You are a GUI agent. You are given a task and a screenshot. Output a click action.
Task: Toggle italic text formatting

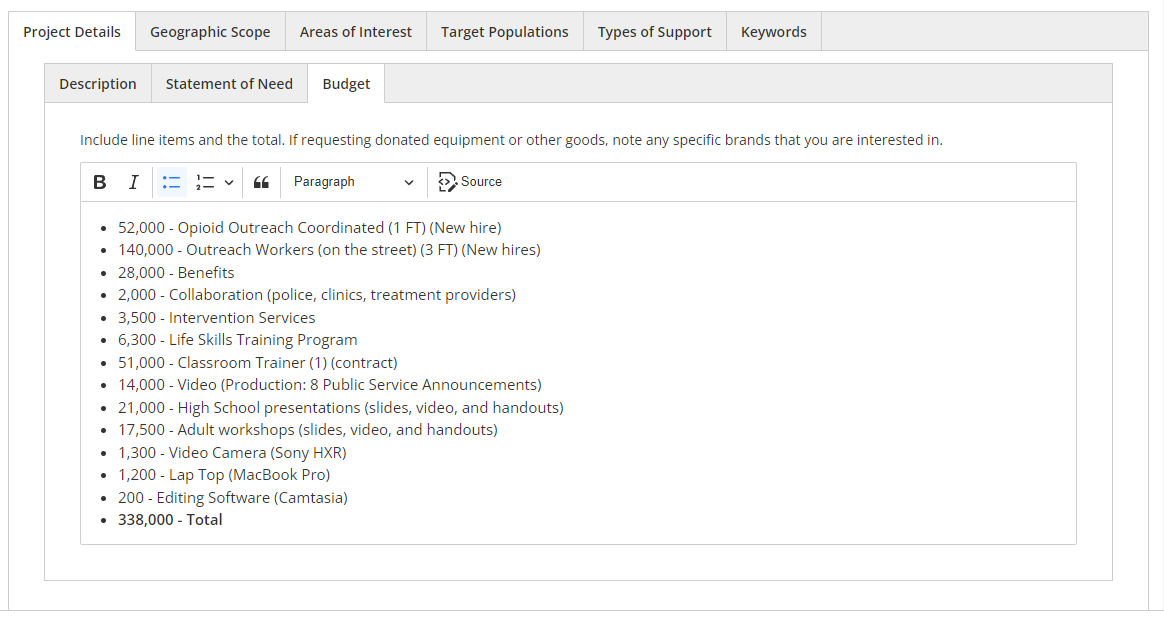(133, 182)
